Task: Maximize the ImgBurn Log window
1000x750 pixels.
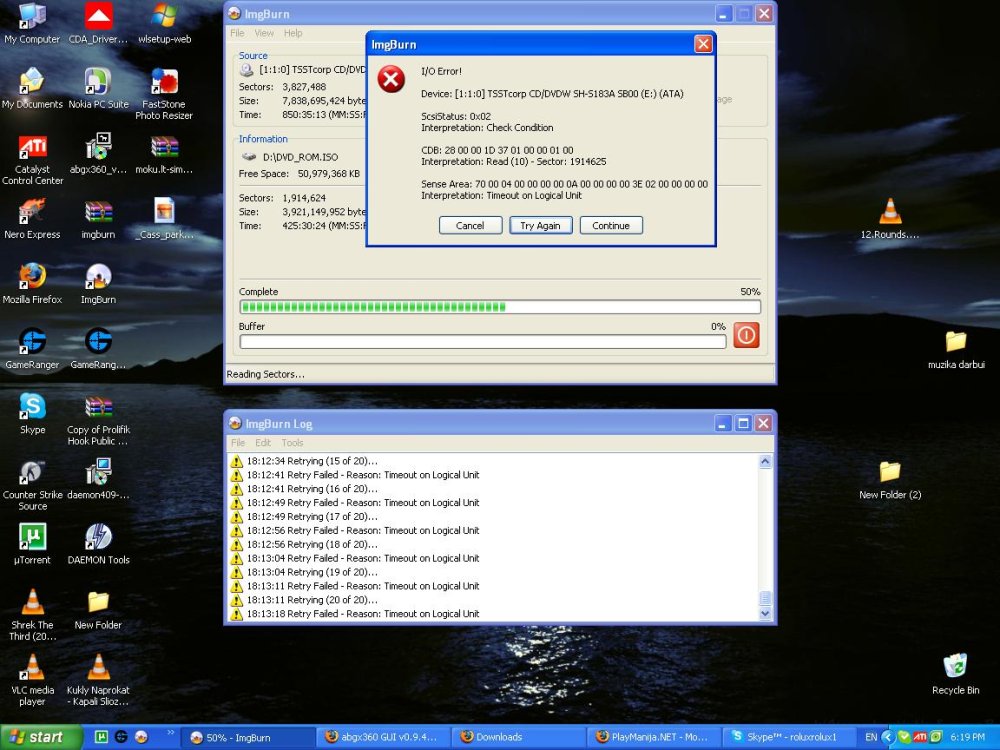Action: tap(743, 423)
